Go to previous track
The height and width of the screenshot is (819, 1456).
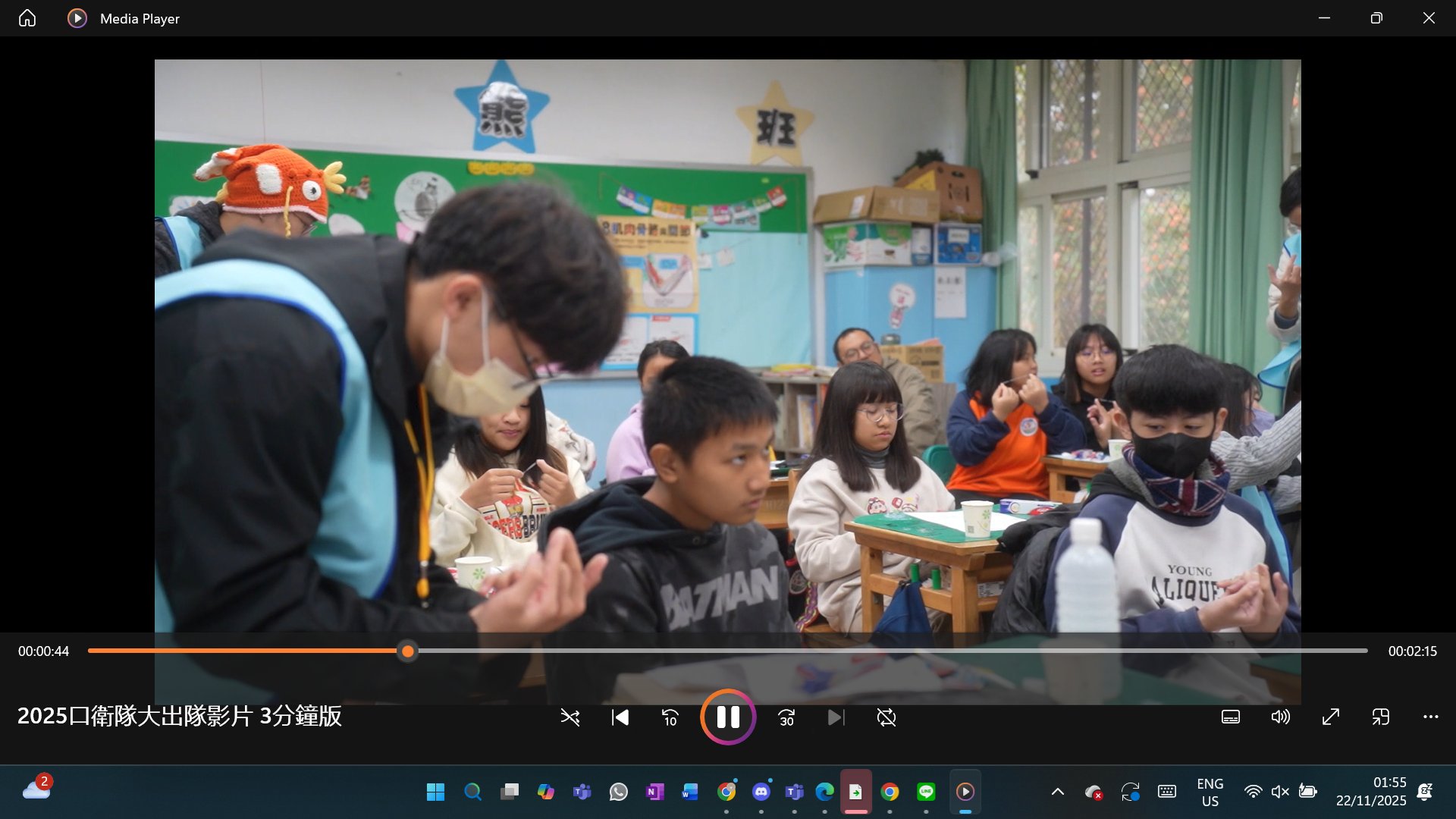coord(620,717)
